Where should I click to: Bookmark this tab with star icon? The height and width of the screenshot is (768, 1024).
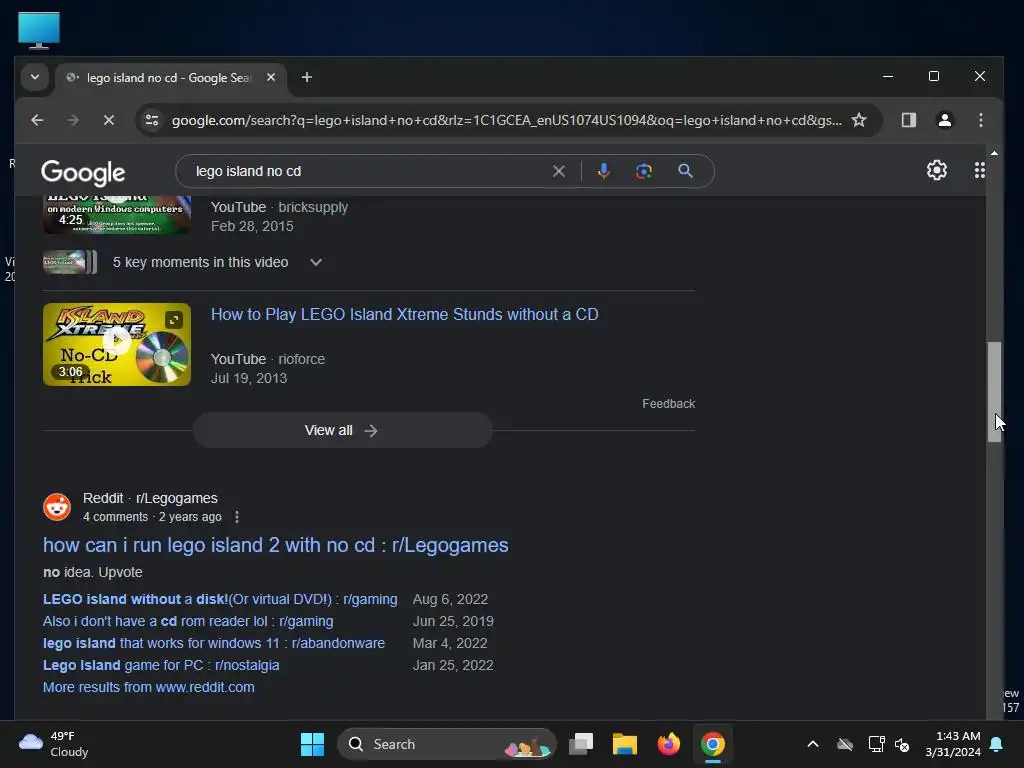(x=859, y=120)
